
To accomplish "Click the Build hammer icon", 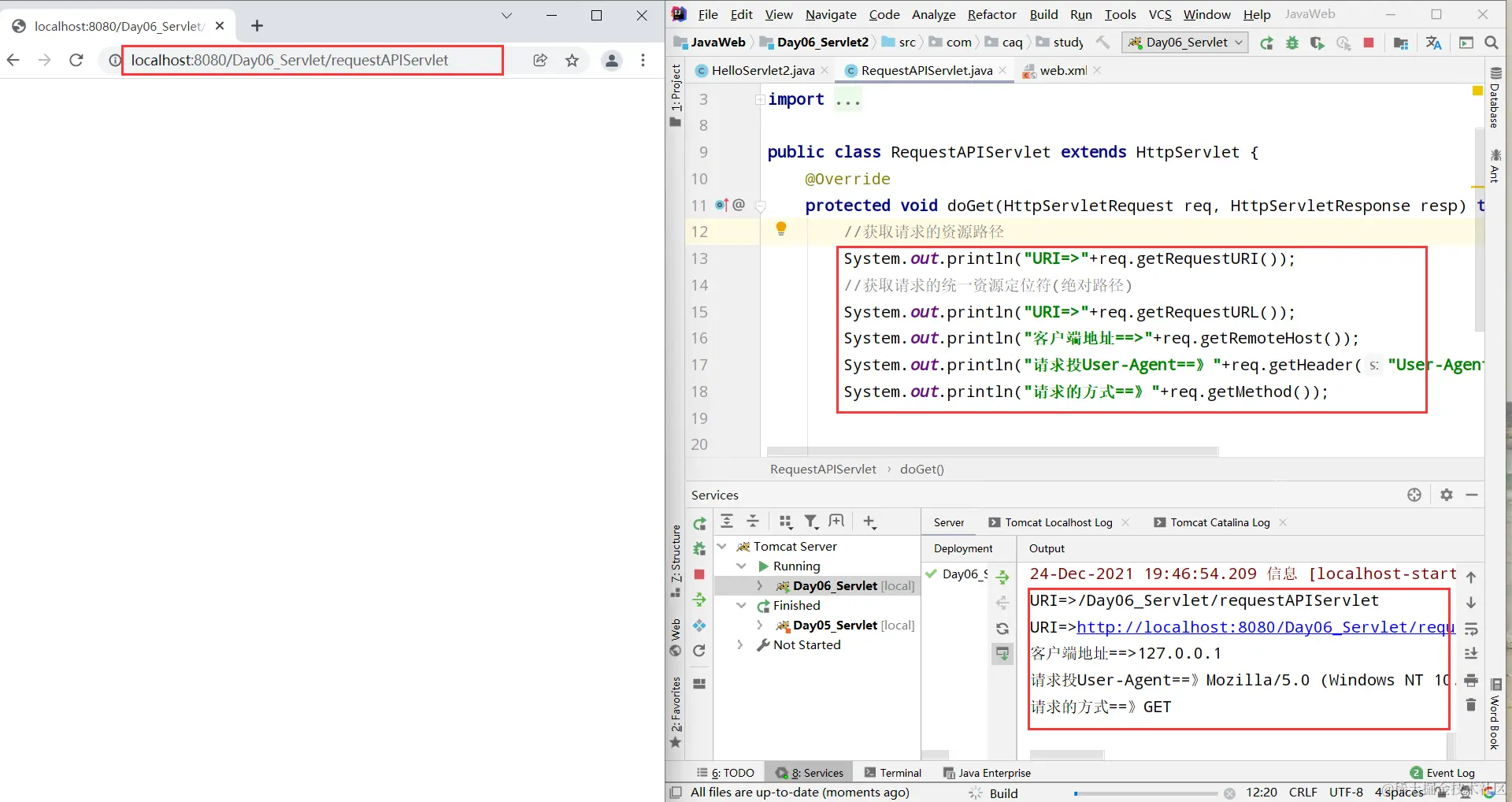I will [1103, 43].
